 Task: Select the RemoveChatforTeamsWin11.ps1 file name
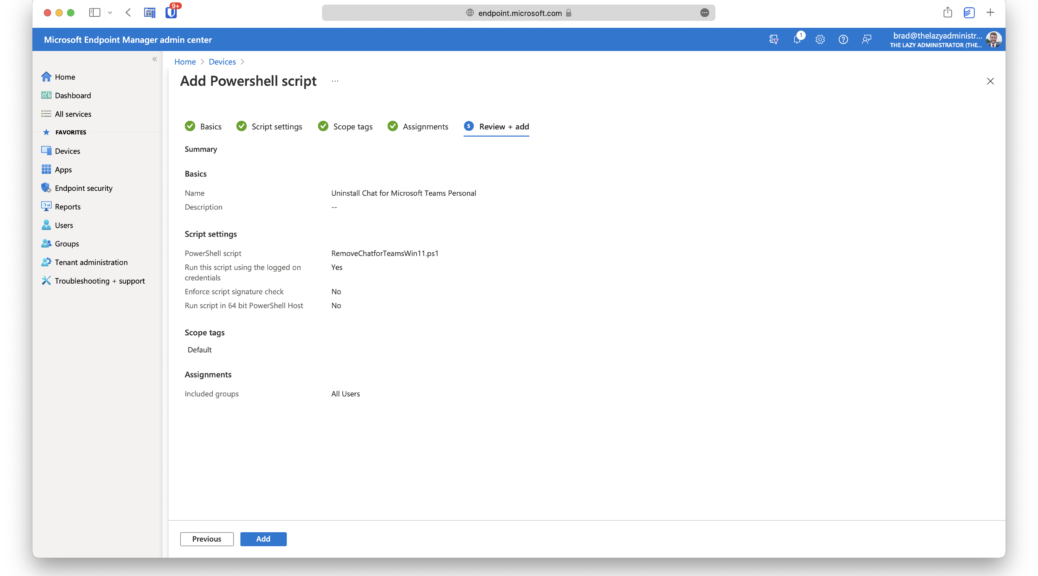pos(385,254)
